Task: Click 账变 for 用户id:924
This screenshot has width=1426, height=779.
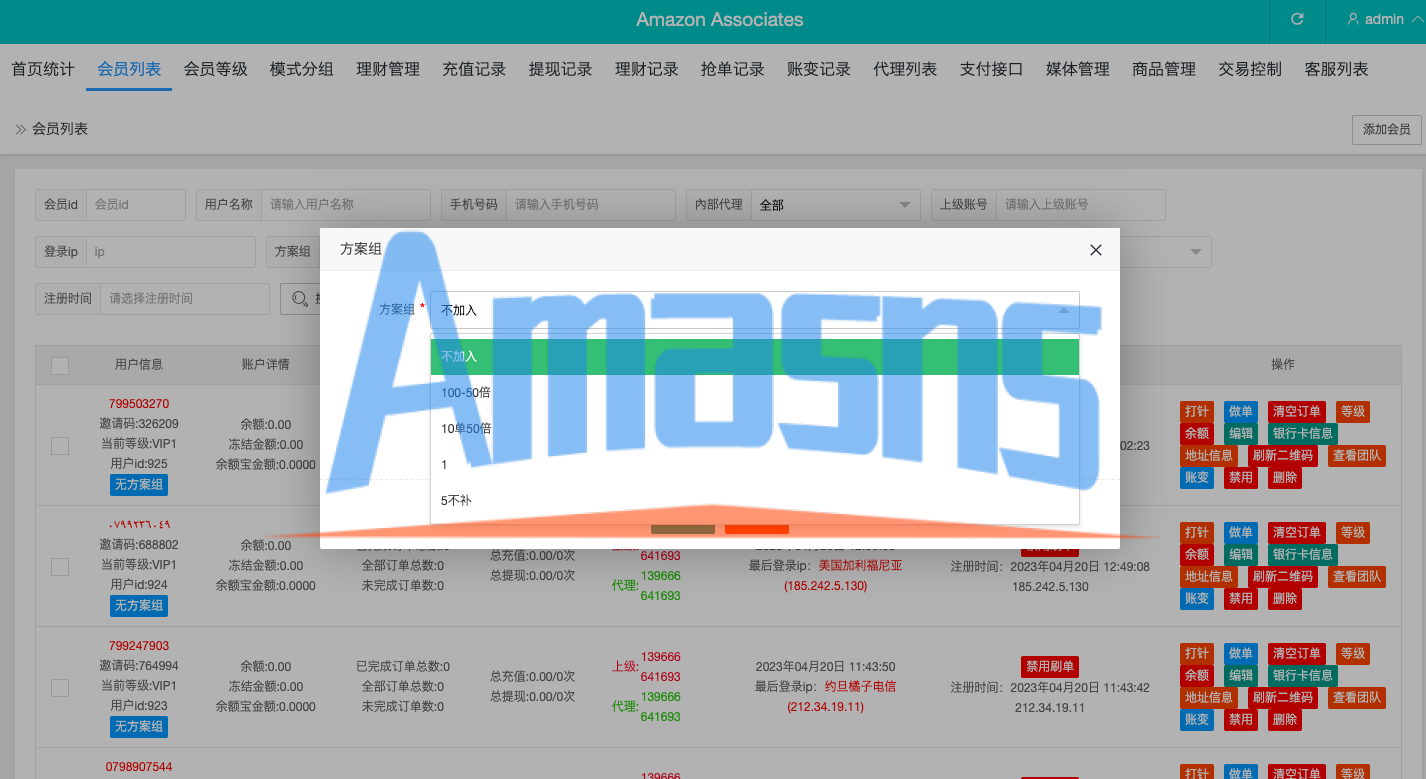Action: pos(1197,599)
